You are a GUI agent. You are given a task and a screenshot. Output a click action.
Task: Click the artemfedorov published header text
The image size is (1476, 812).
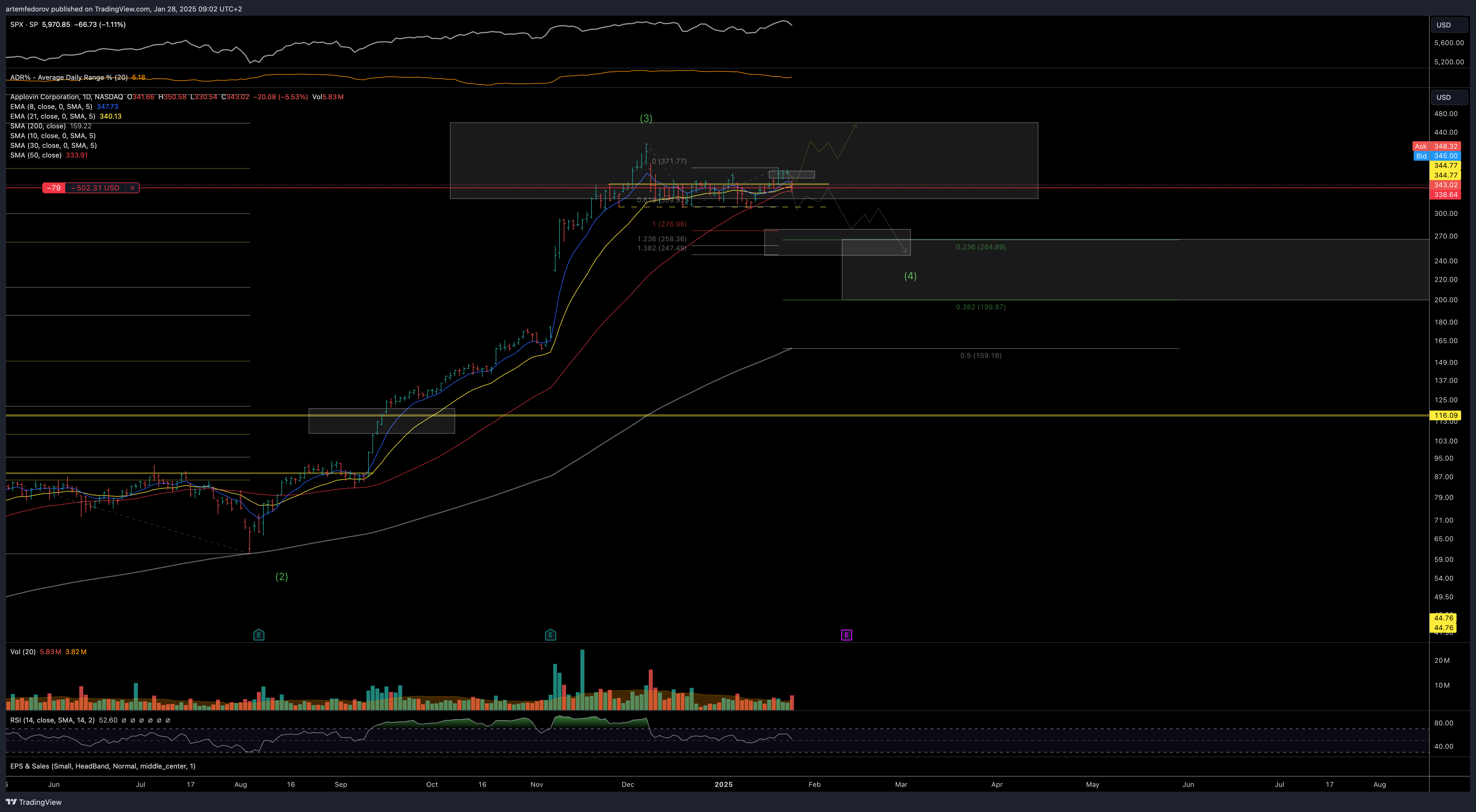pyautogui.click(x=124, y=9)
